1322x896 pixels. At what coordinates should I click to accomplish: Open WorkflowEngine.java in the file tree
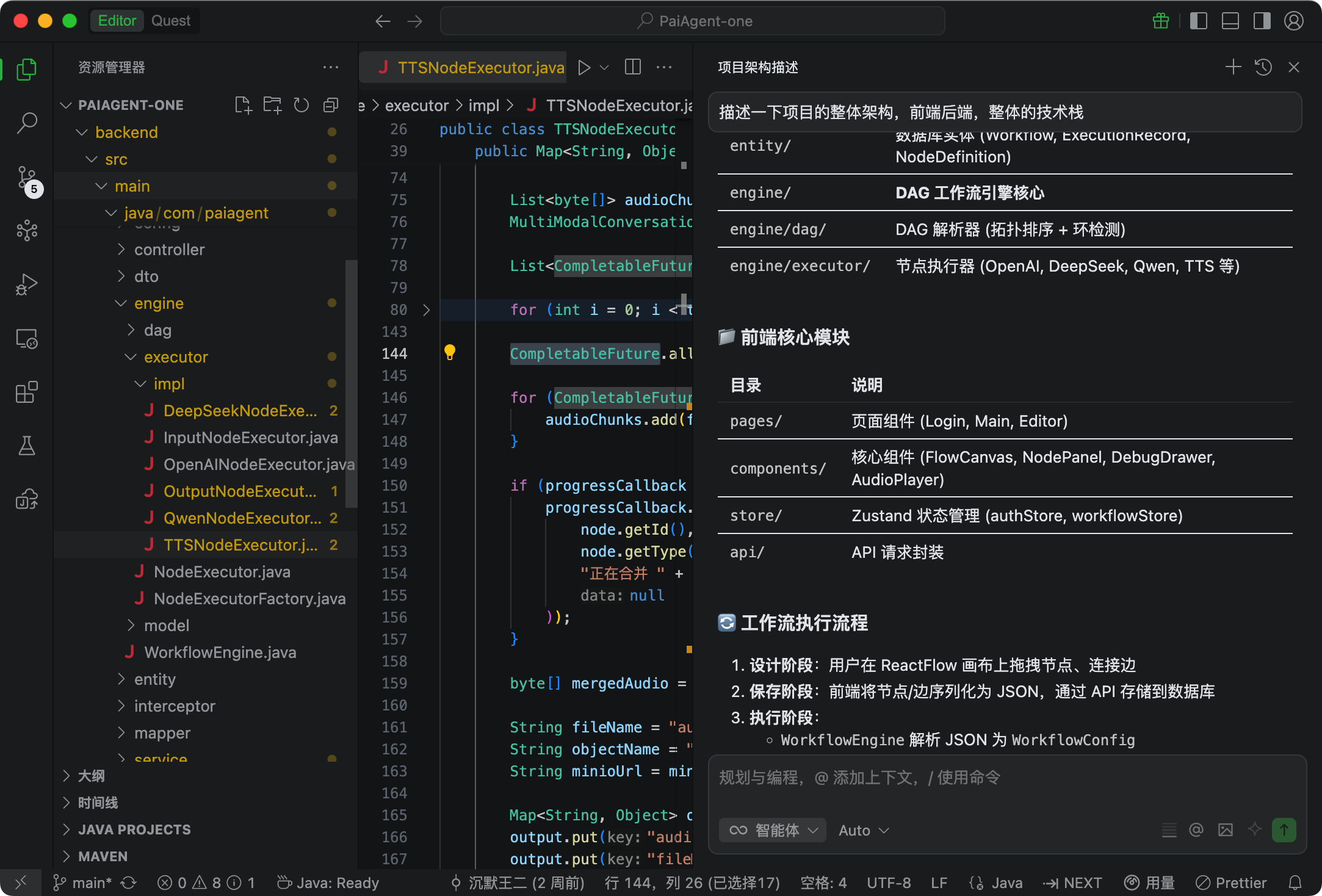[220, 652]
